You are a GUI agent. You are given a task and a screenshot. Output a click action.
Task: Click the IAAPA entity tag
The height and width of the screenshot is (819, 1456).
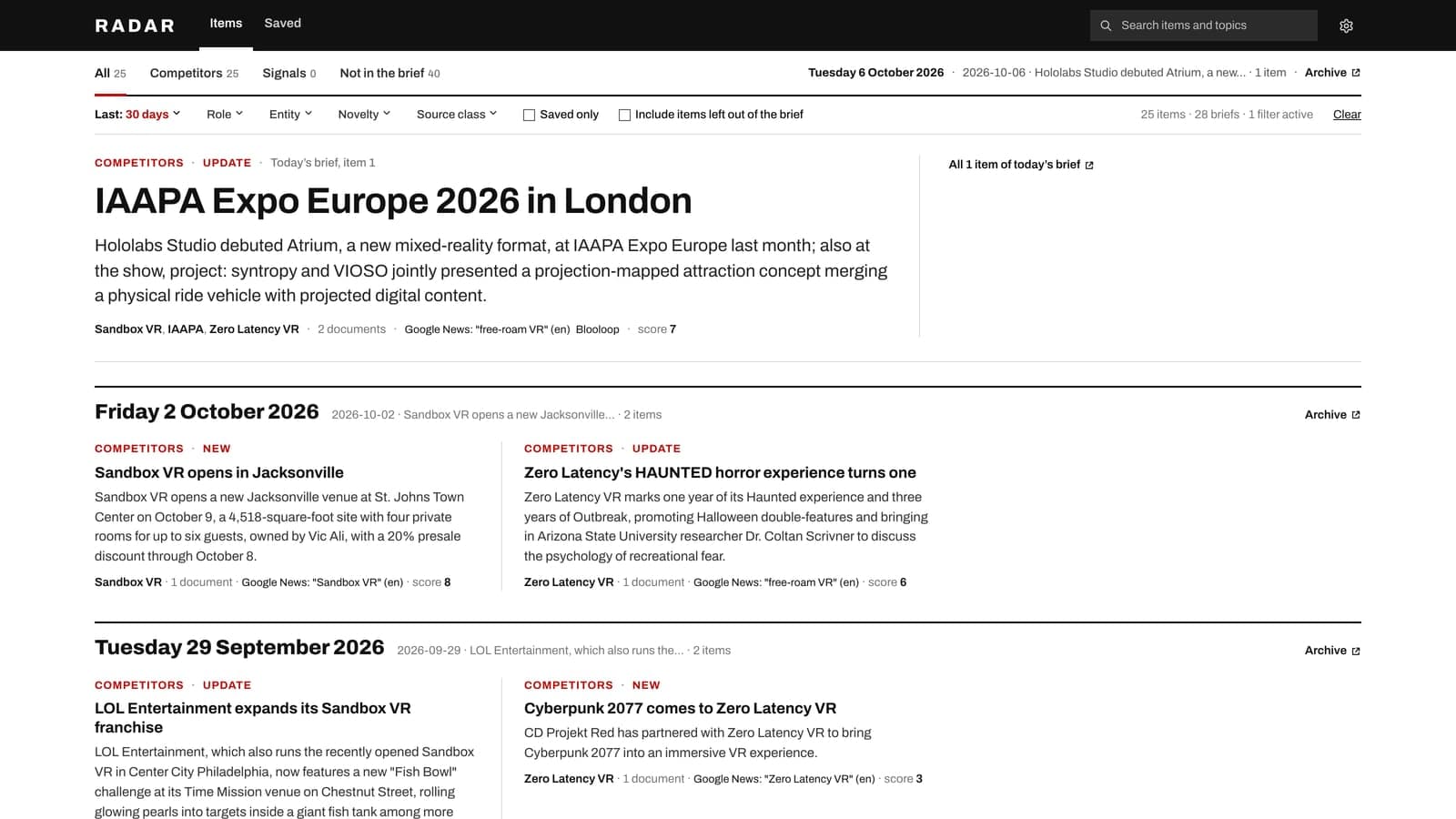click(186, 329)
